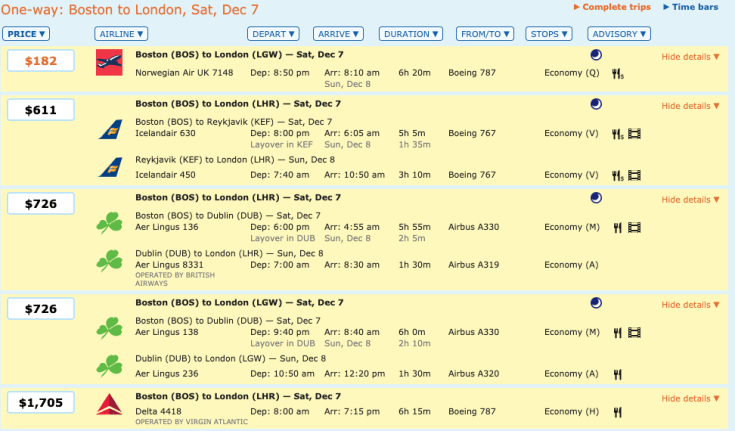Open the PRICE sort dropdown
This screenshot has height=431, width=735.
(26, 34)
